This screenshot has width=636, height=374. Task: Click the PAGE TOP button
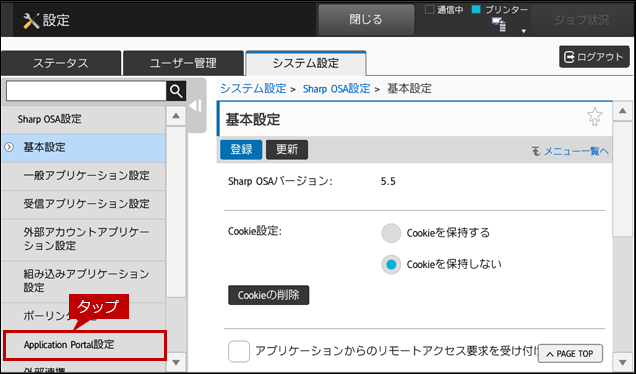[570, 354]
